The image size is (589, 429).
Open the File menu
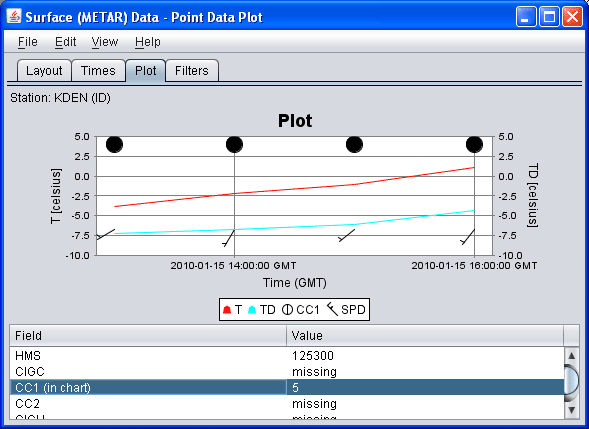pyautogui.click(x=28, y=42)
